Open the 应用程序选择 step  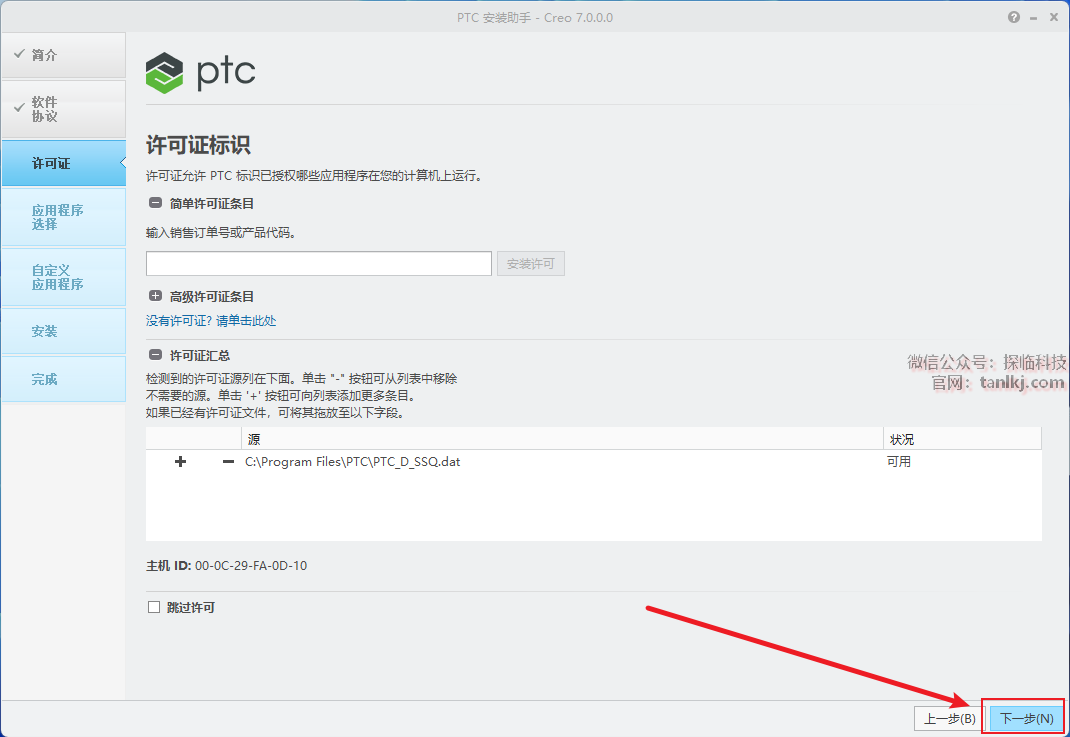tap(63, 217)
